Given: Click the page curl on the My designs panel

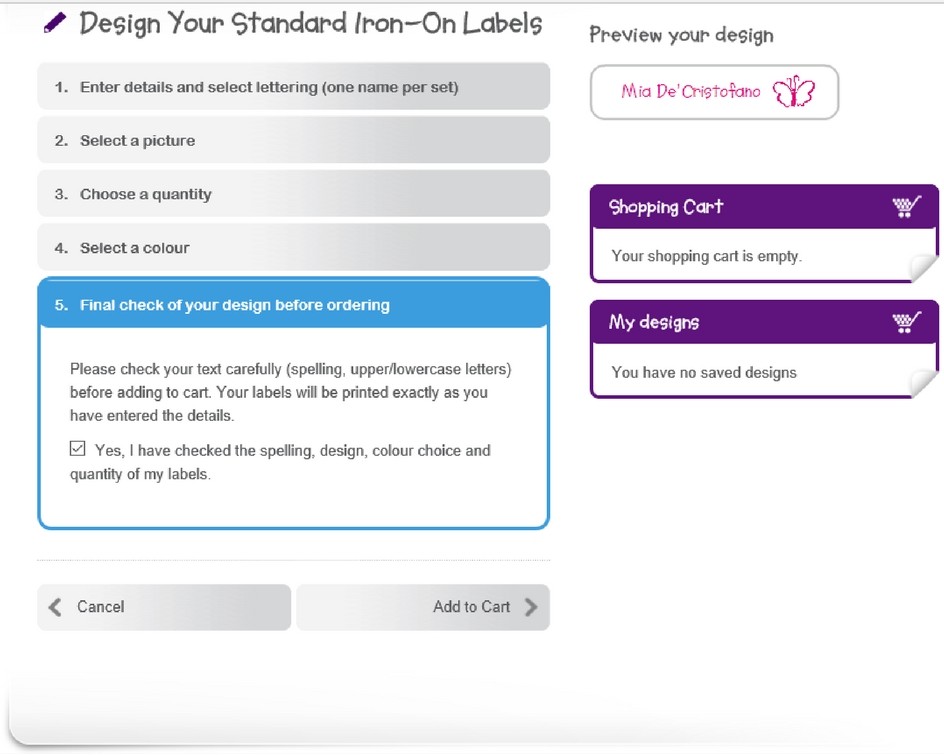Looking at the screenshot, I should [x=923, y=383].
